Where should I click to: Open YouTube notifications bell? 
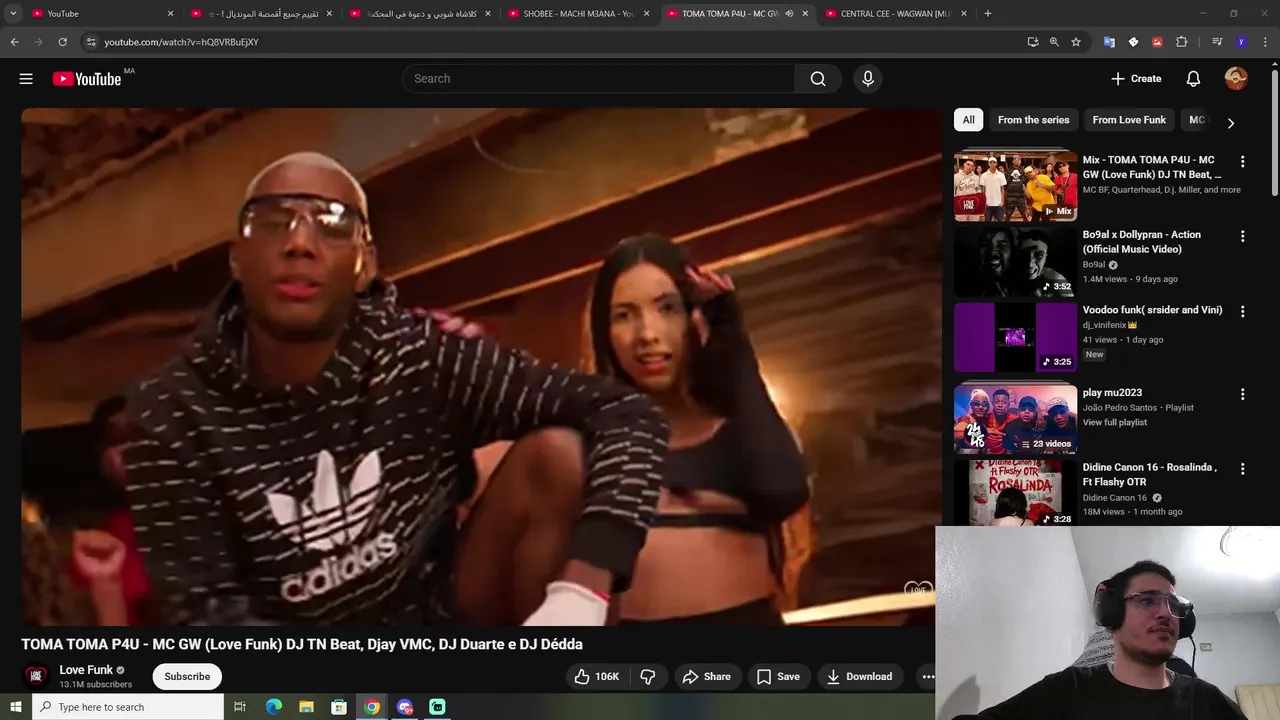click(x=1193, y=79)
